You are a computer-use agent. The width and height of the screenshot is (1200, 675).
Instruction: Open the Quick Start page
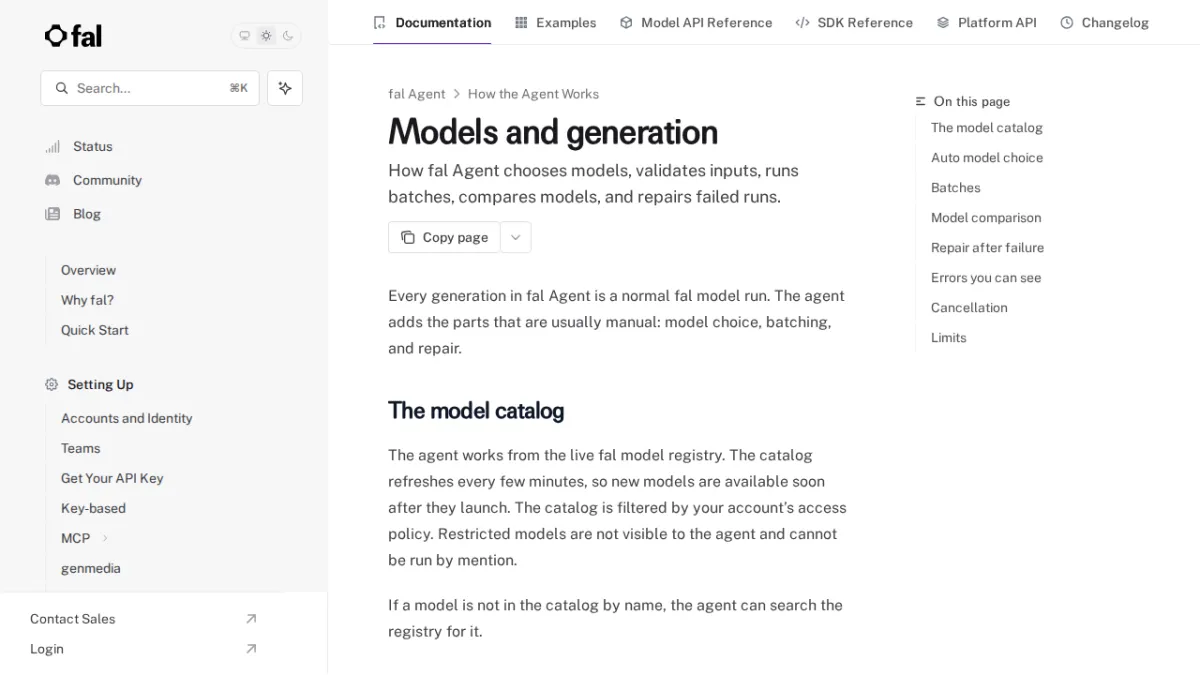coord(94,330)
